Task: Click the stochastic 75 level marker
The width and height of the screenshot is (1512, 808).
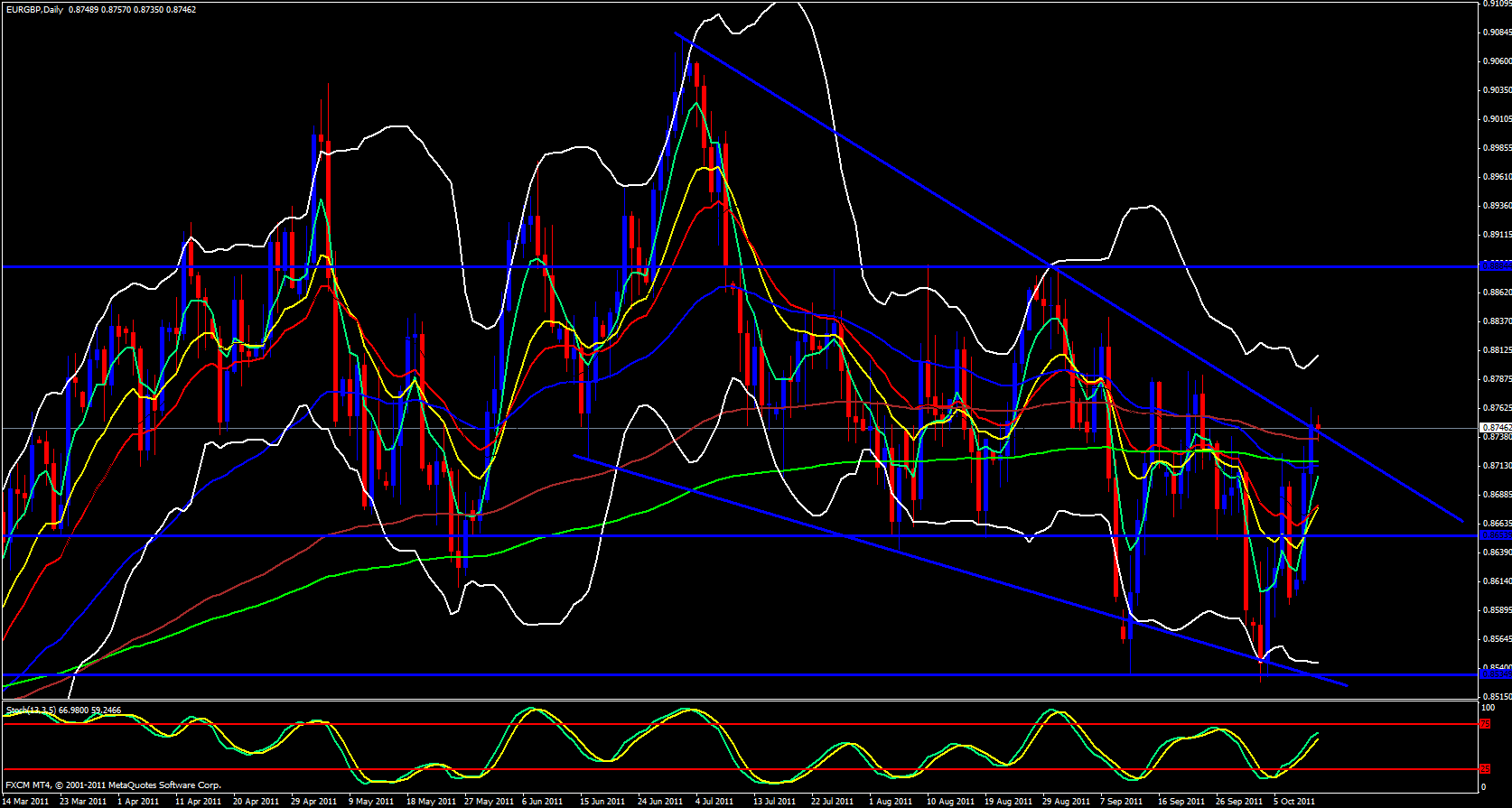Action: (x=1484, y=724)
